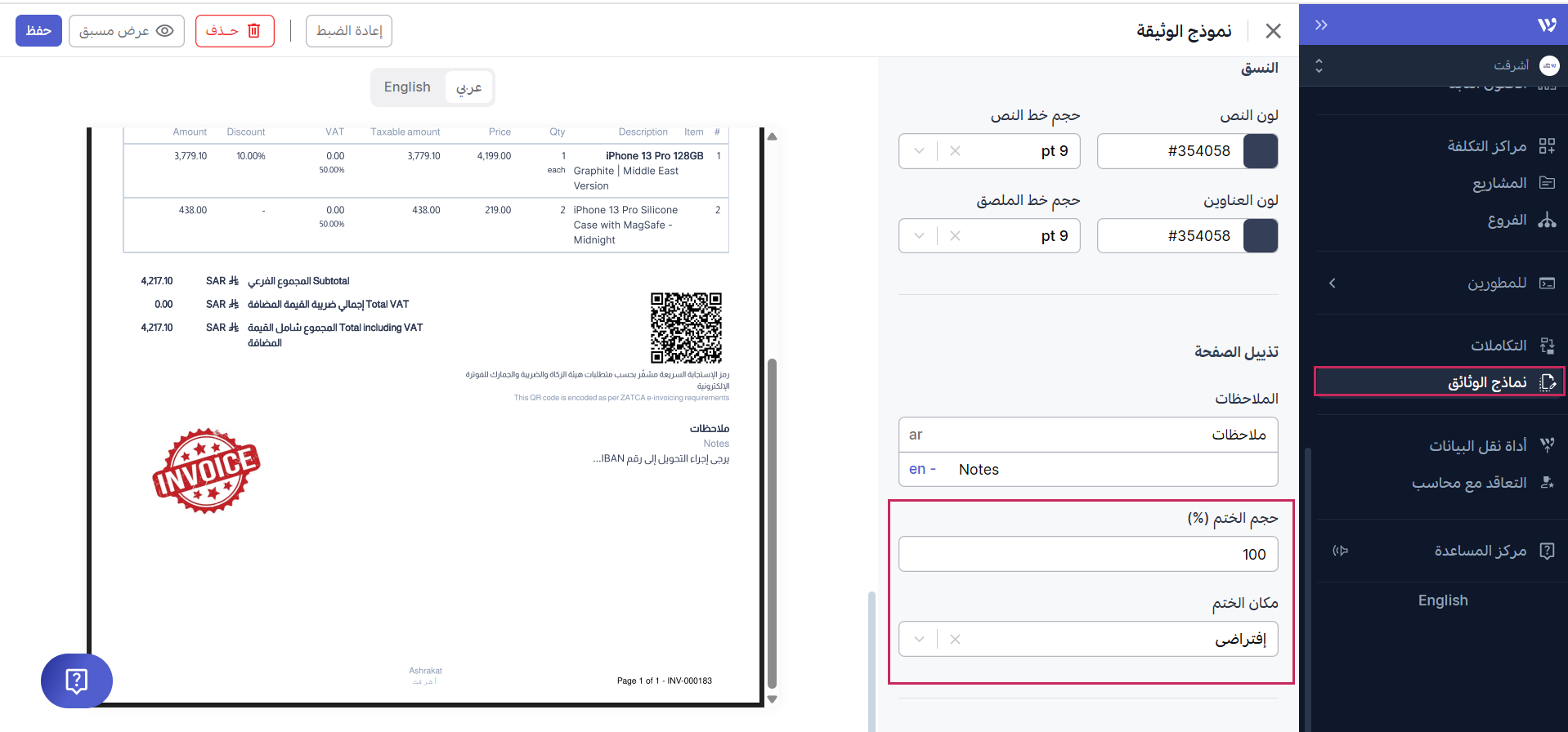Click the data migration tool icon
1568x732 pixels.
[x=1546, y=445]
